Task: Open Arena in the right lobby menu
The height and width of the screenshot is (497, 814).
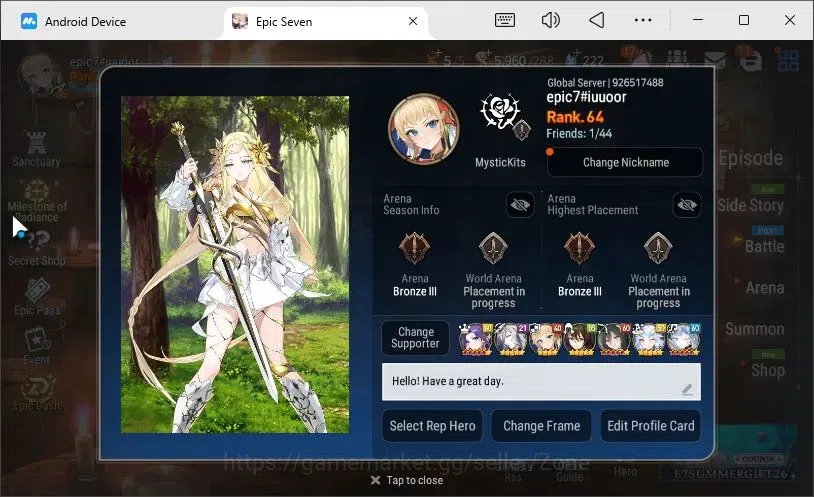Action: (x=765, y=288)
